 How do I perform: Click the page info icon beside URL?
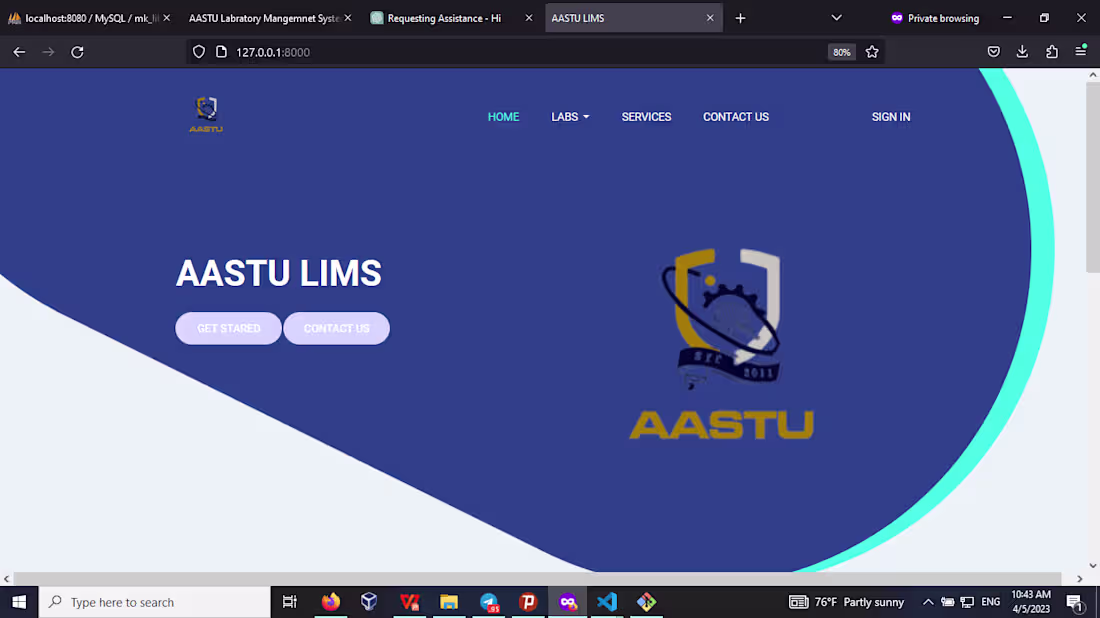(x=221, y=52)
